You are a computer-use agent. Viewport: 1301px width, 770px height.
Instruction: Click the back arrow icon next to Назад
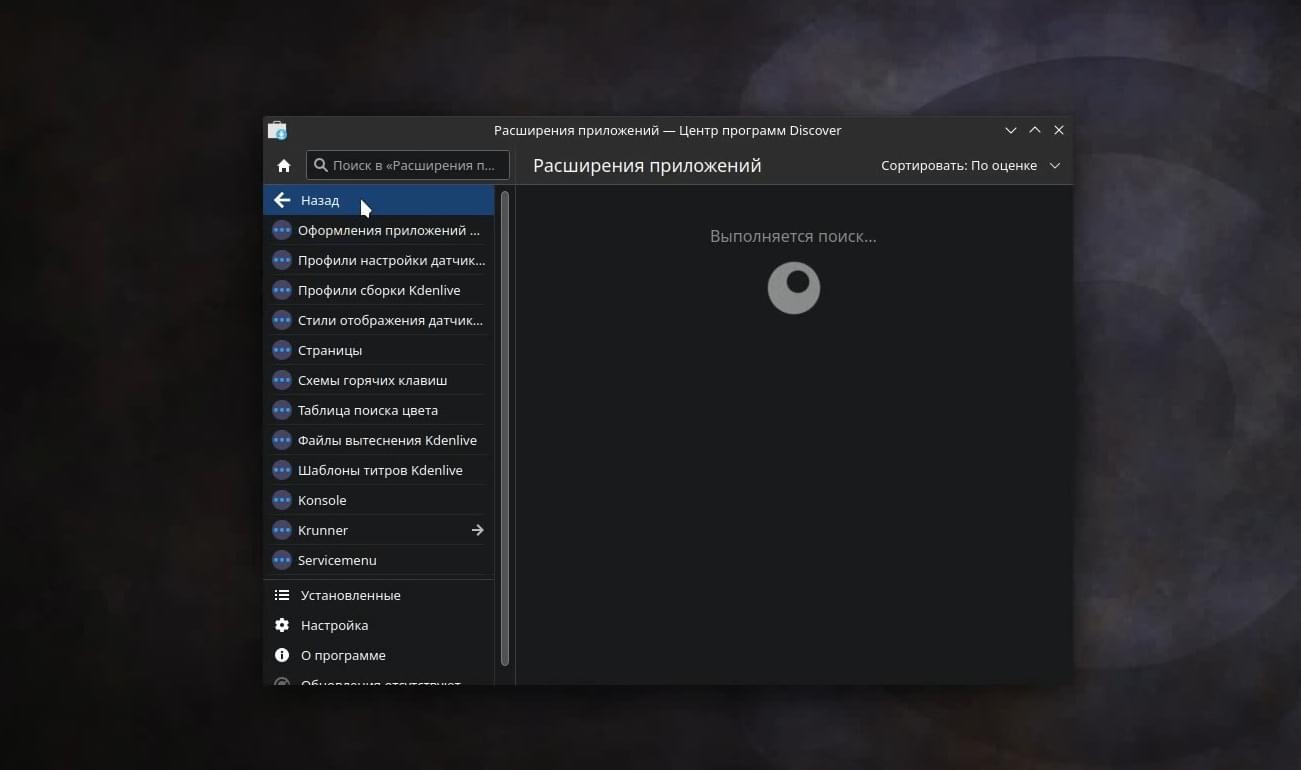[282, 200]
